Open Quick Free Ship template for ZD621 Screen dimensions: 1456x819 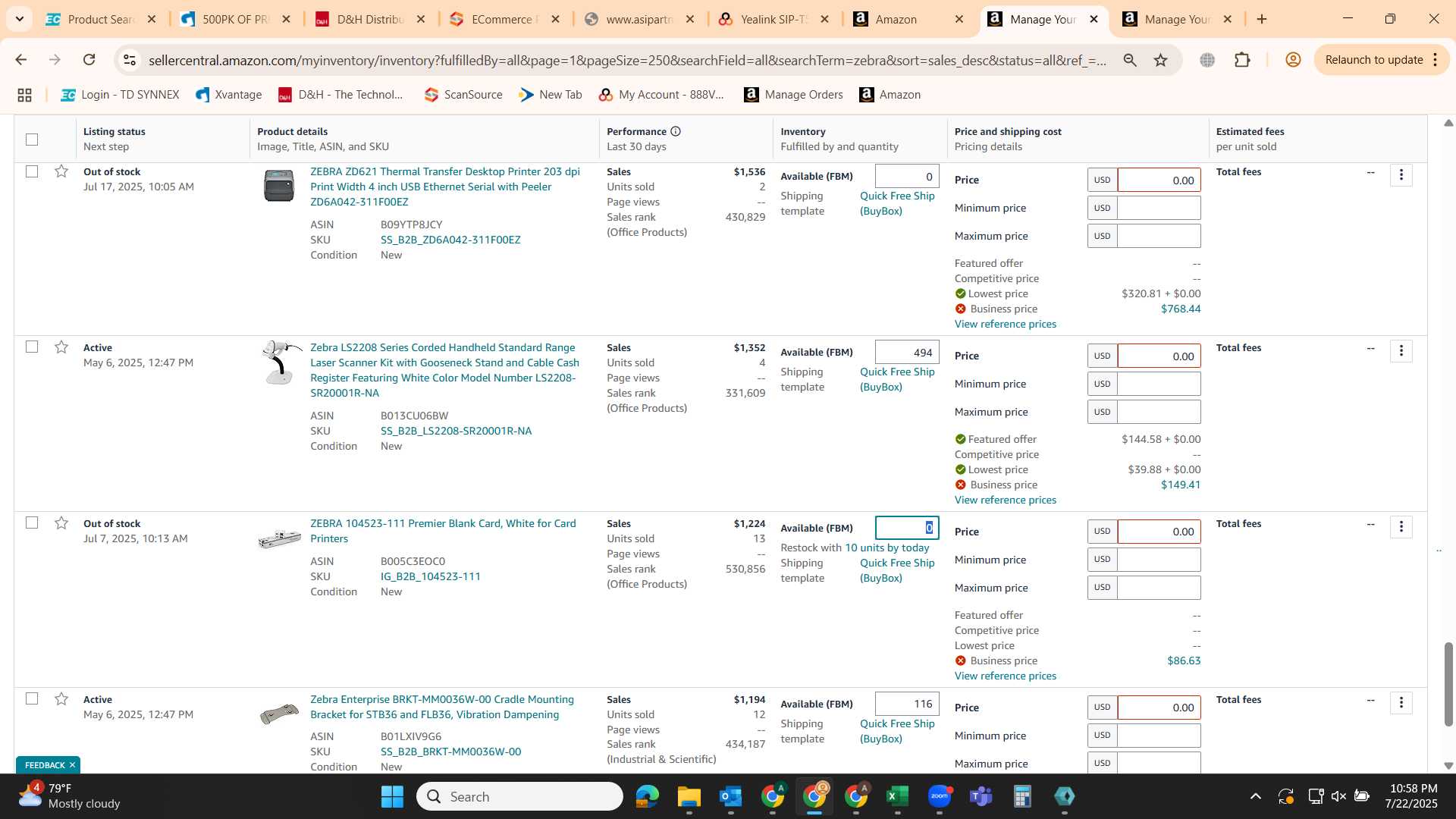[897, 203]
